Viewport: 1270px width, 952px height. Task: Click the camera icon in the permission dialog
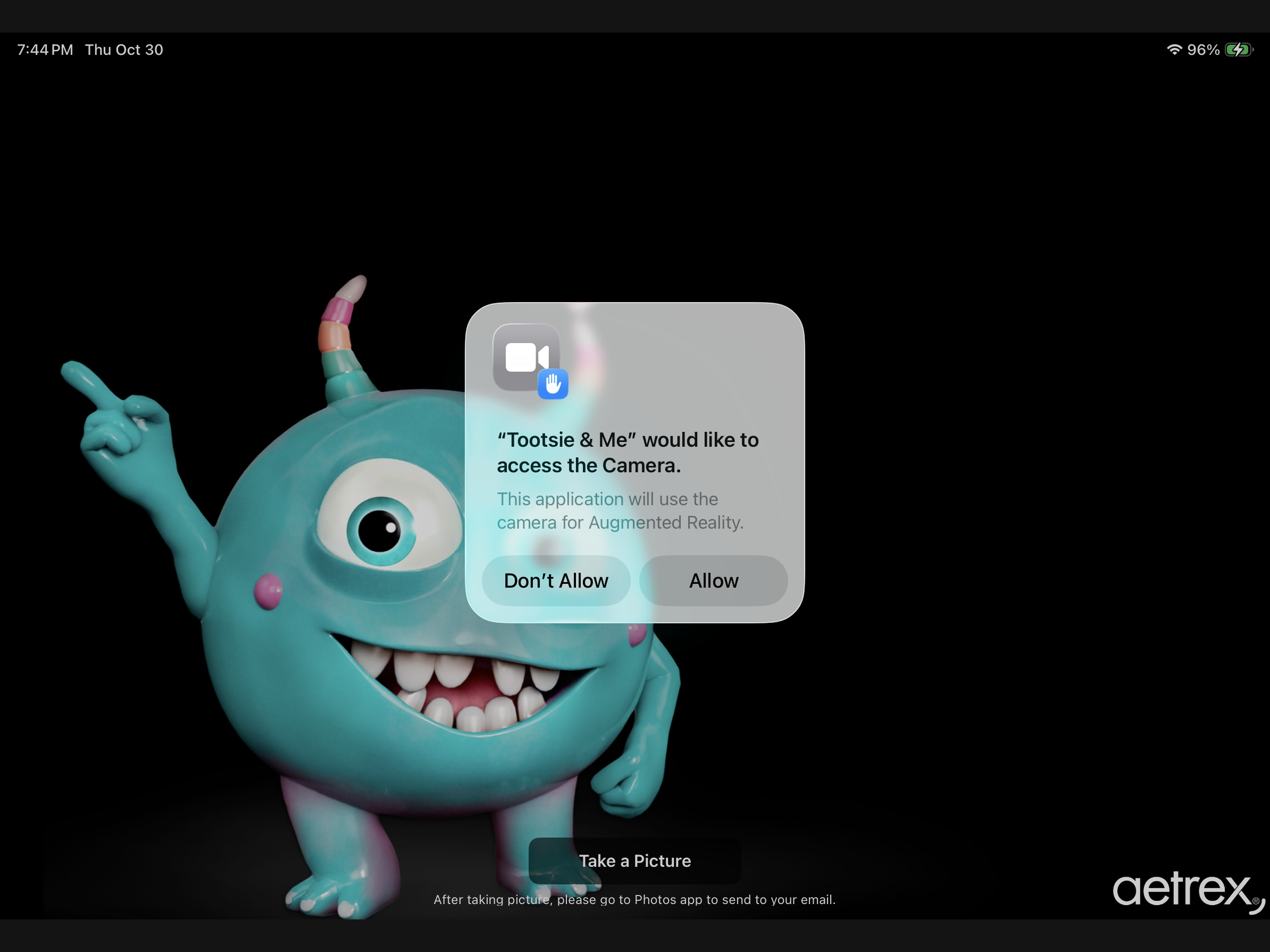coord(526,357)
